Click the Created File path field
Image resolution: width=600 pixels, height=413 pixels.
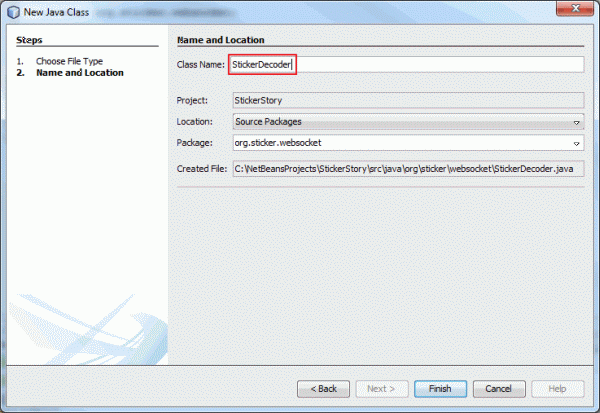point(408,168)
